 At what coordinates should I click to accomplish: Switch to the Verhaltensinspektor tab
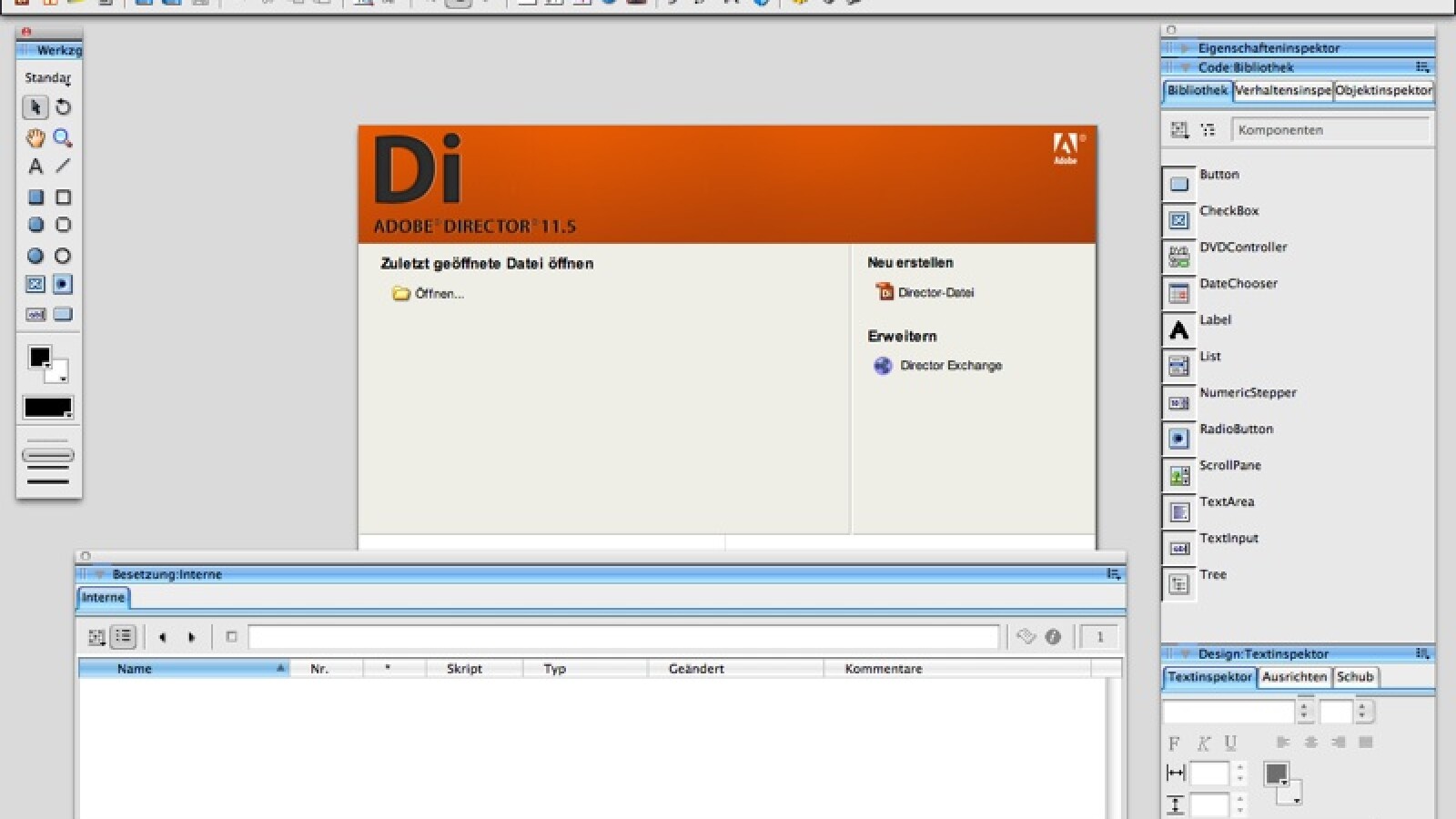pyautogui.click(x=1282, y=90)
